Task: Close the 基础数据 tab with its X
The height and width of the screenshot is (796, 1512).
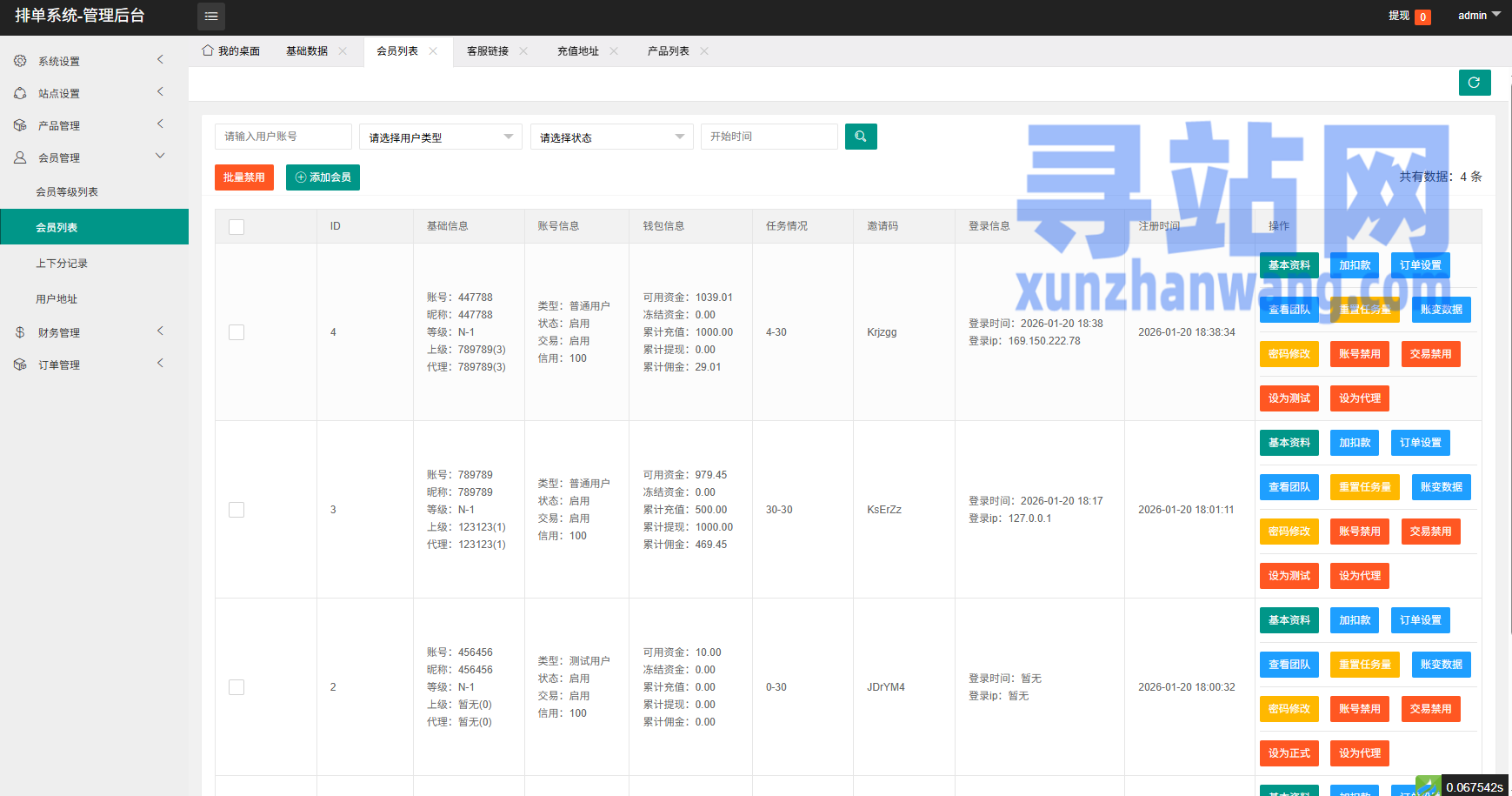Action: coord(343,51)
